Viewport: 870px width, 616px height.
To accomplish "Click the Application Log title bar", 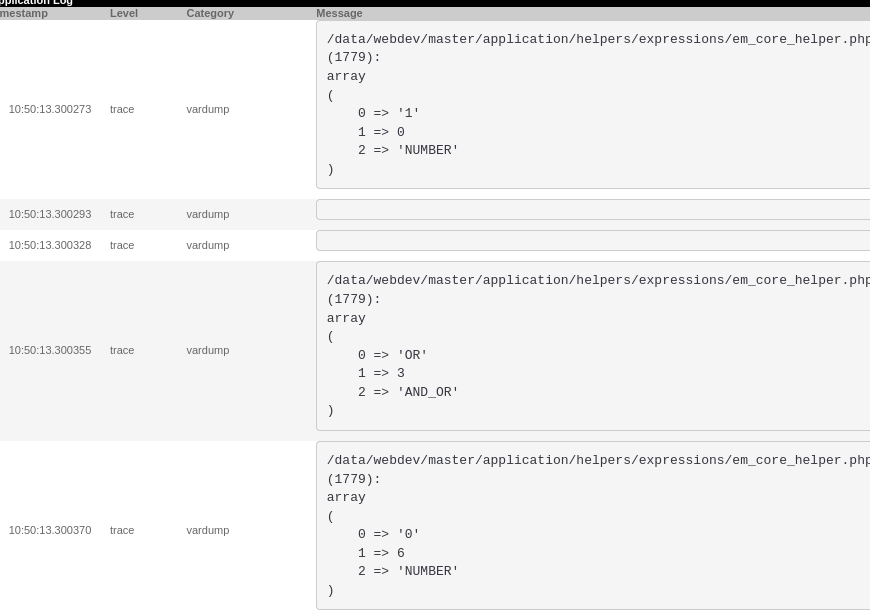I will (x=37, y=2).
